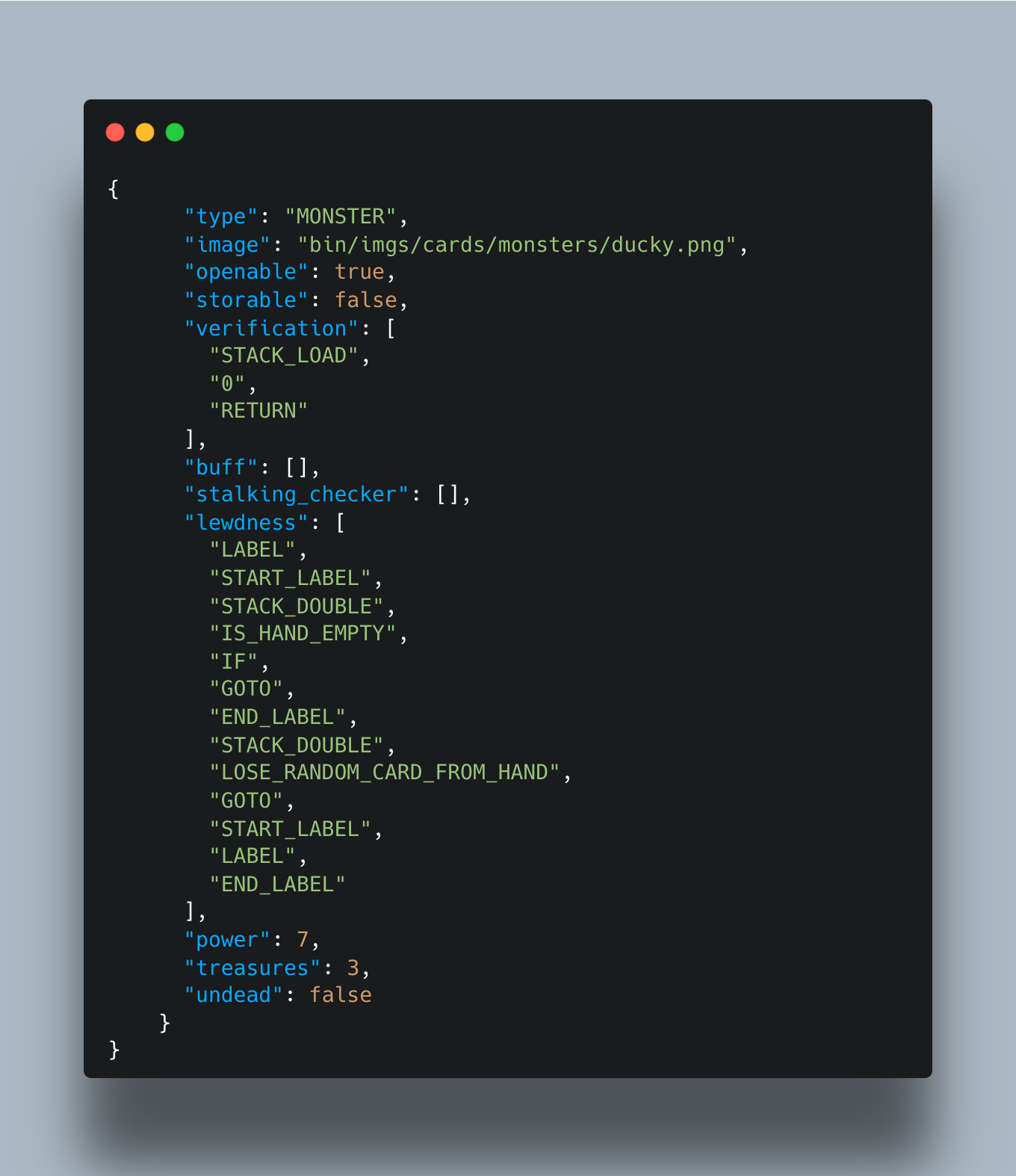This screenshot has height=1176, width=1016.
Task: Select the "MONSTER" string value
Action: tap(340, 217)
